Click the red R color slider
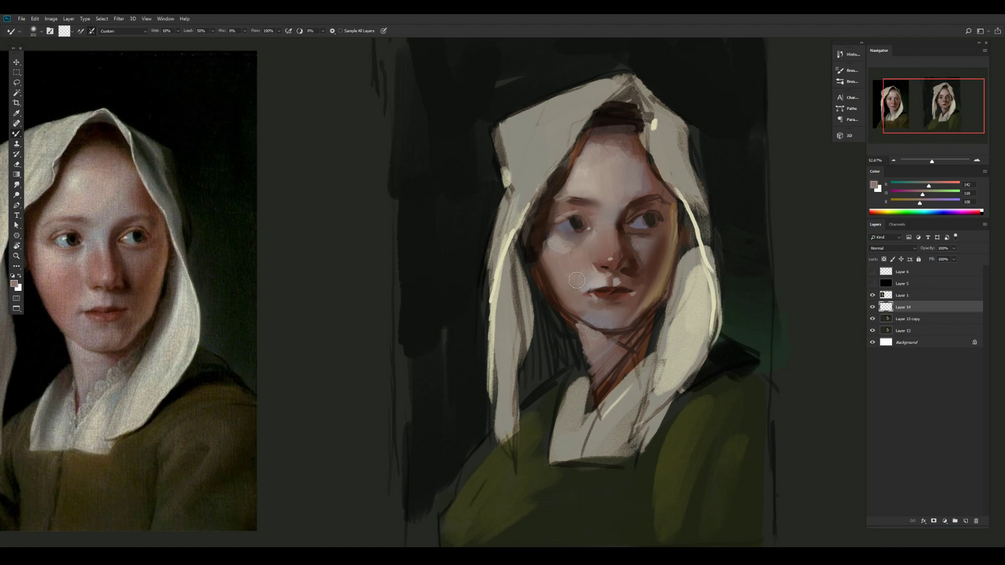1005x565 pixels. (925, 183)
